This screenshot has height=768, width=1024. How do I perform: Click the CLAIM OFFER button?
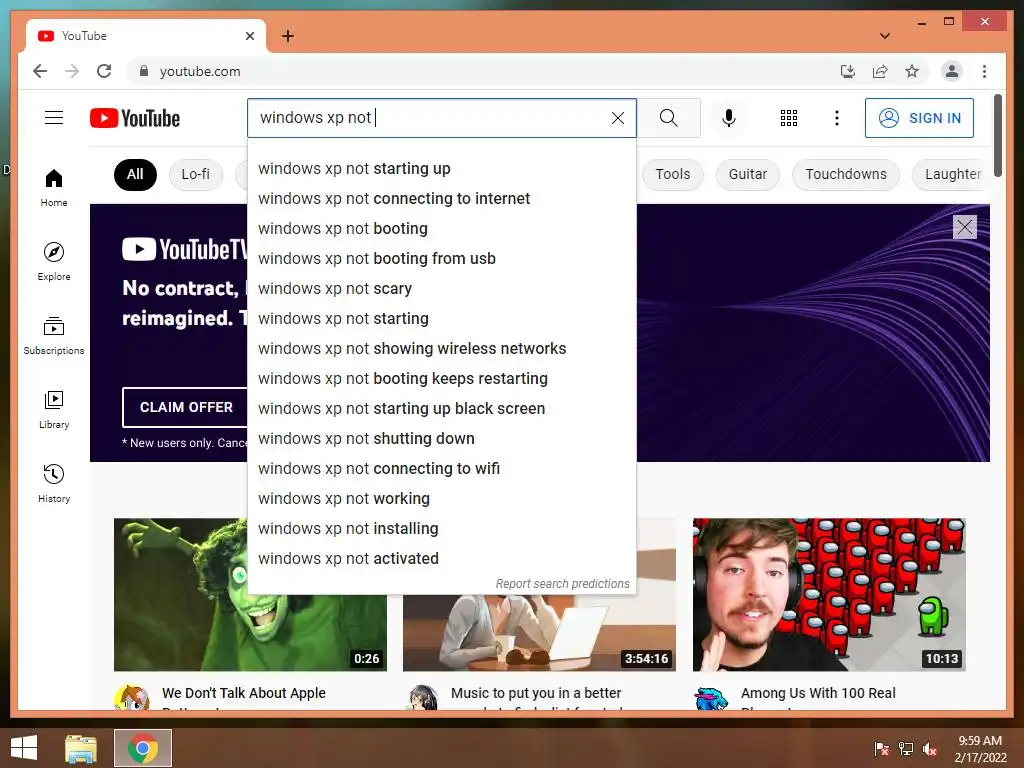coord(185,407)
